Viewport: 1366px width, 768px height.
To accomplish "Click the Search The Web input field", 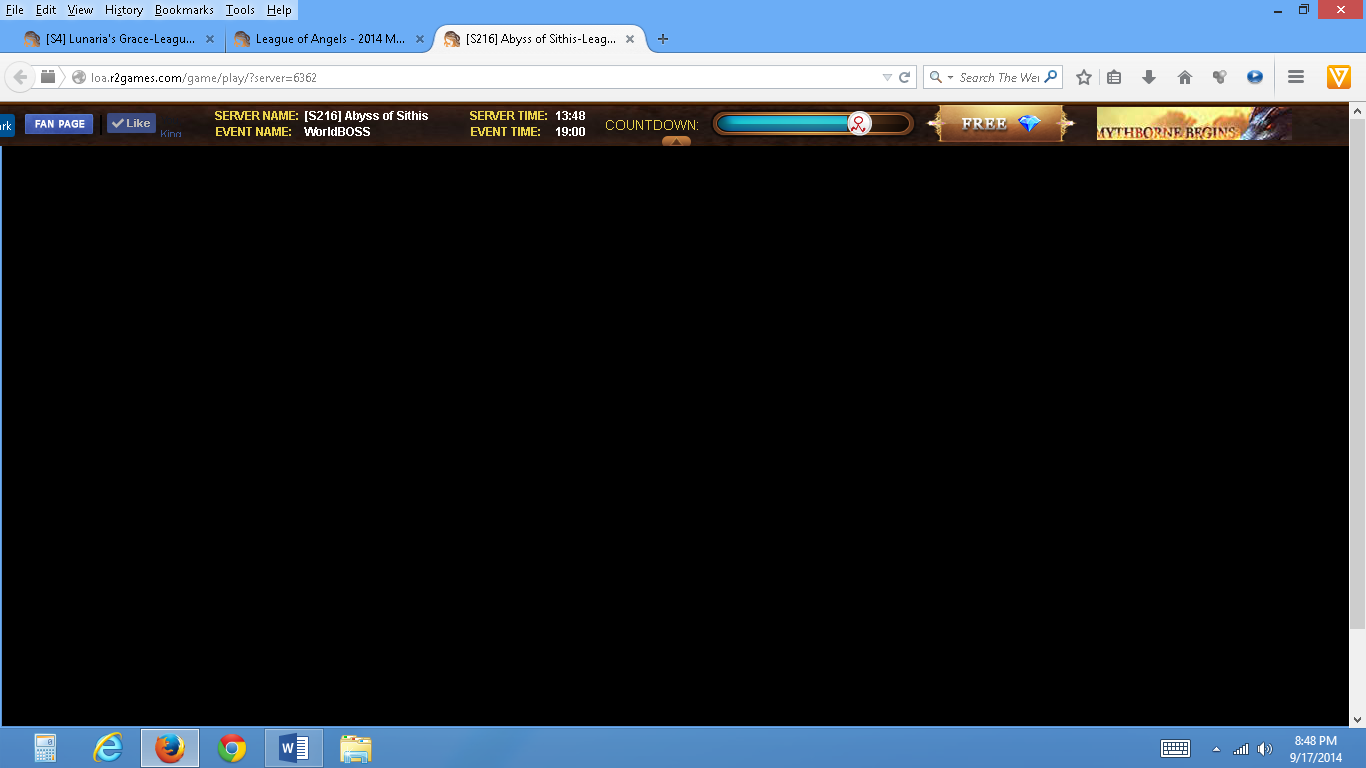I will [x=1000, y=77].
